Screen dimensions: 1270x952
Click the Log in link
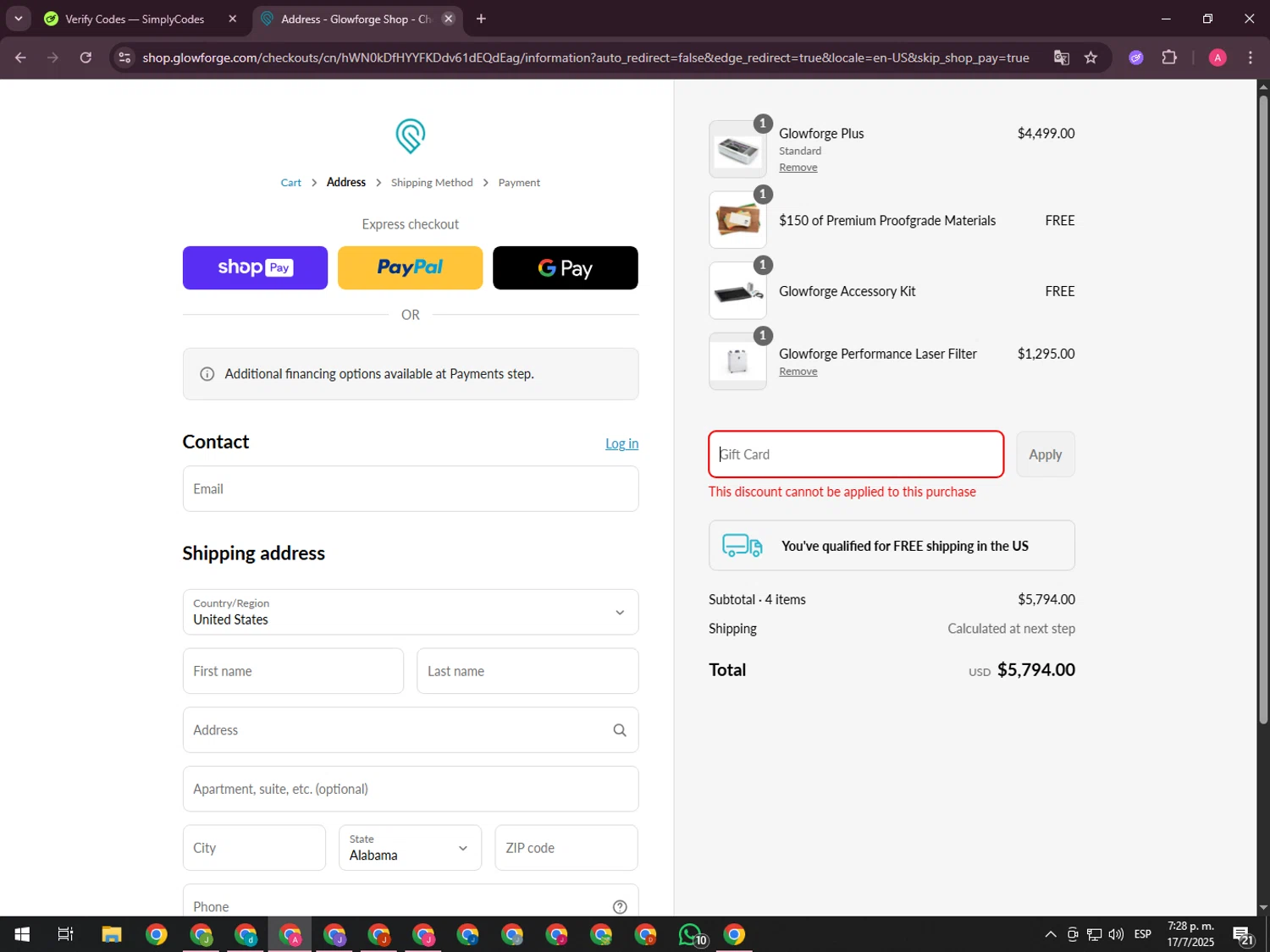[621, 443]
